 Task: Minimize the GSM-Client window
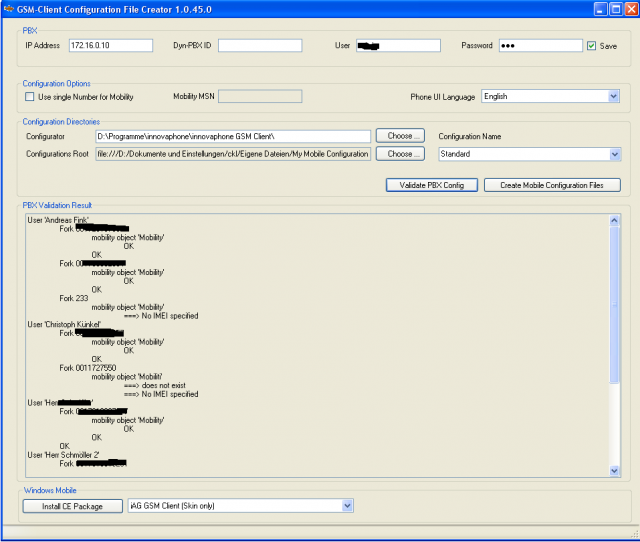click(x=600, y=9)
